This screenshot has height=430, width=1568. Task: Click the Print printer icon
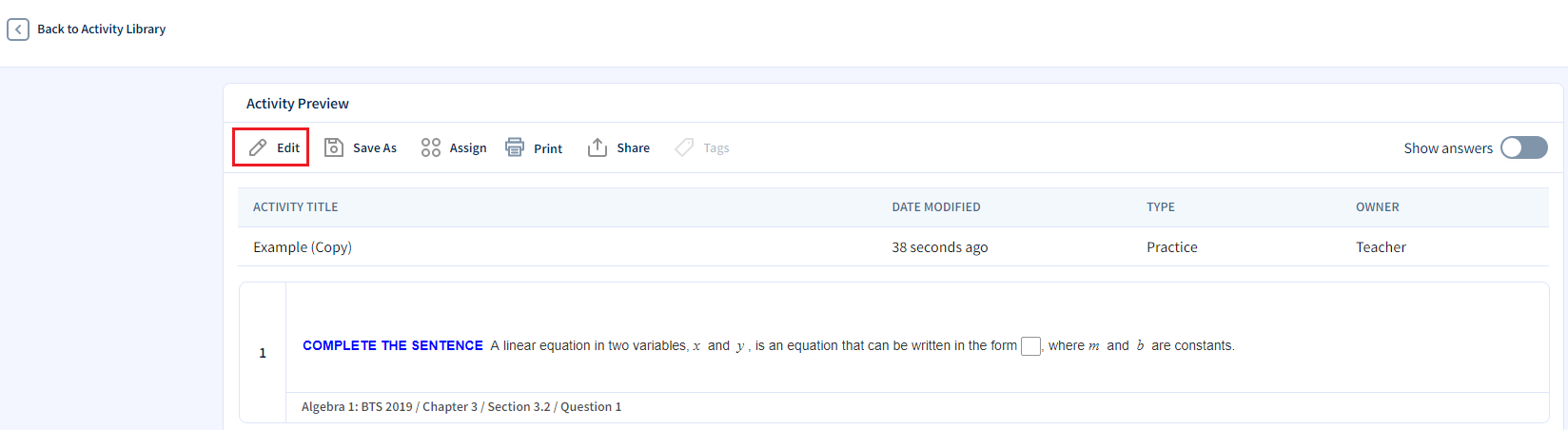pyautogui.click(x=515, y=147)
